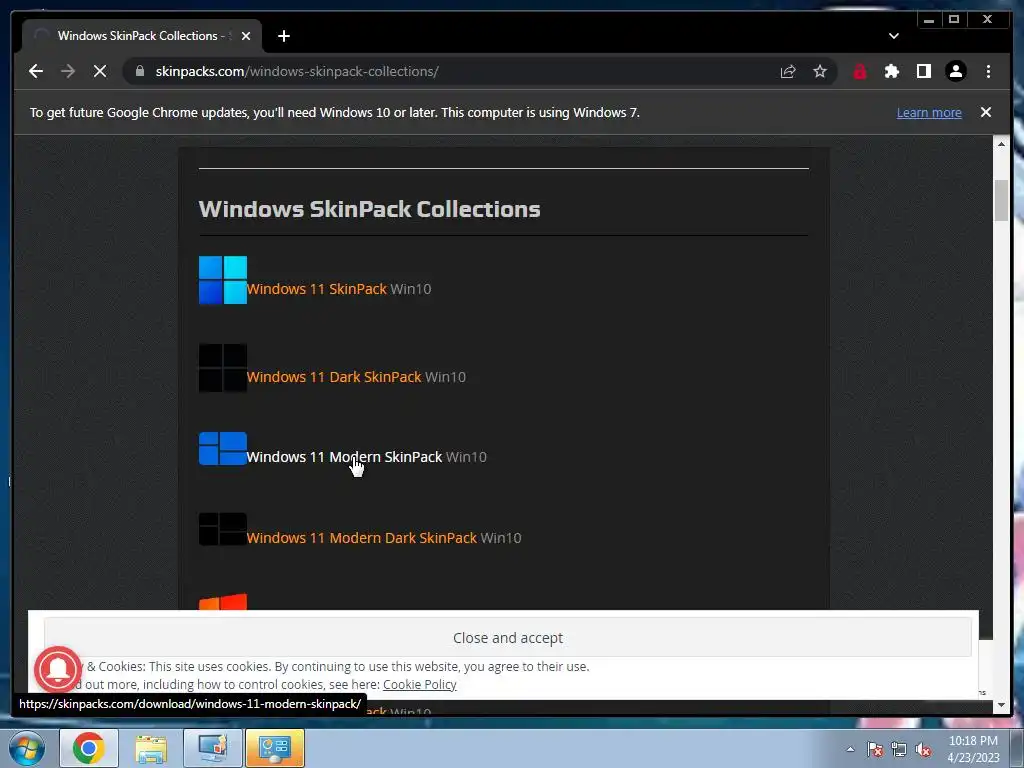
Task: Open the Windows Start menu
Action: pyautogui.click(x=27, y=748)
